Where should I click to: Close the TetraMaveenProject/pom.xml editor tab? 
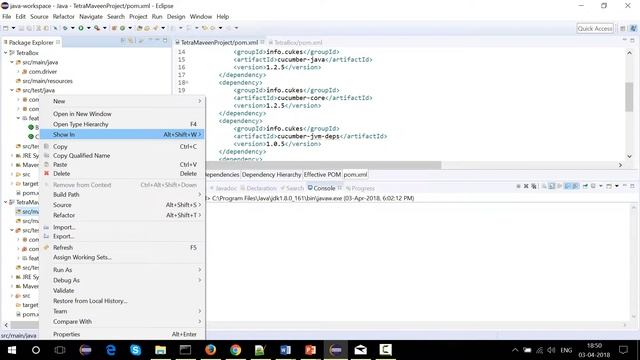(x=262, y=42)
